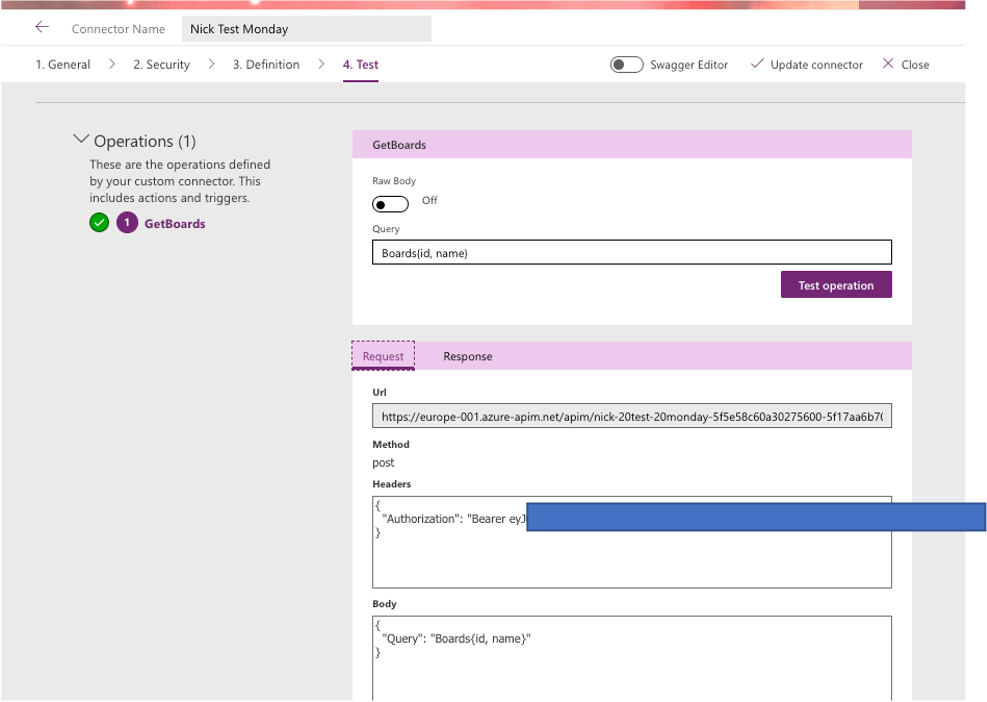Click the Connector Name input field
This screenshot has width=987, height=702.
(307, 29)
